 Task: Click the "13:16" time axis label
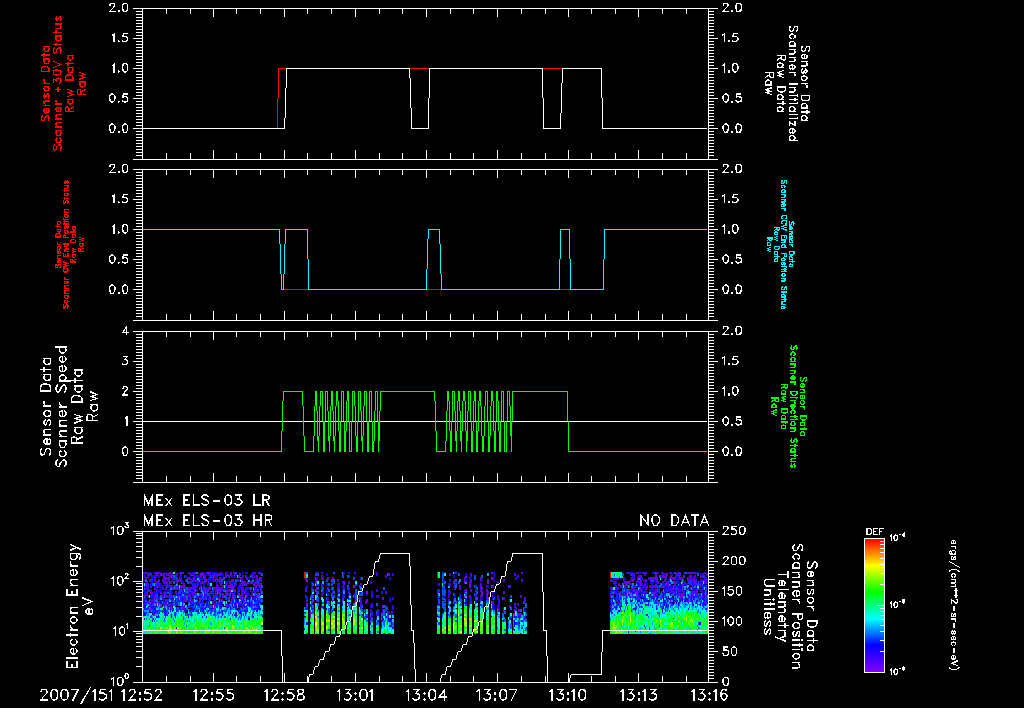[x=709, y=695]
